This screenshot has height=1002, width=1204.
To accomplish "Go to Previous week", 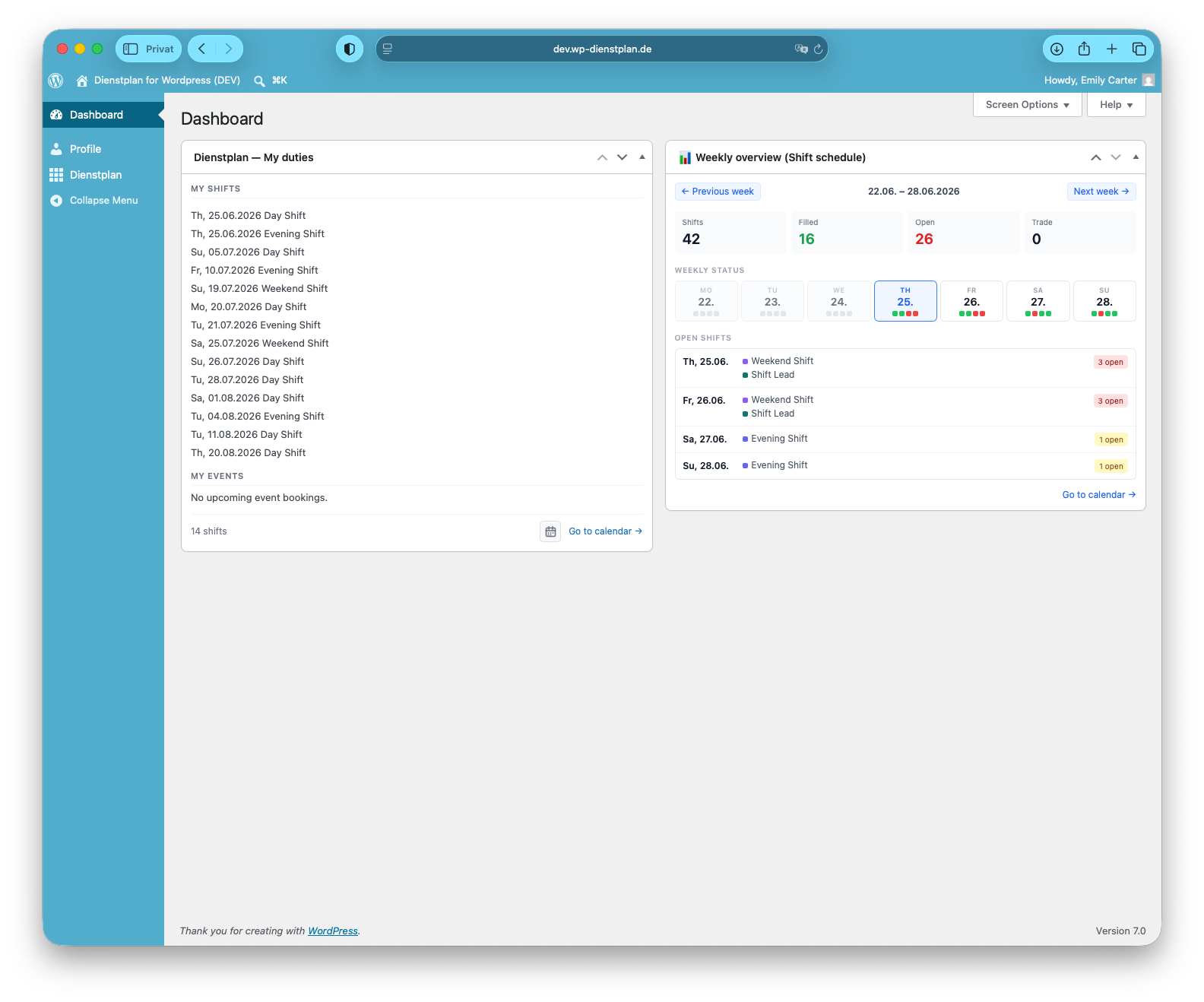I will tap(718, 192).
